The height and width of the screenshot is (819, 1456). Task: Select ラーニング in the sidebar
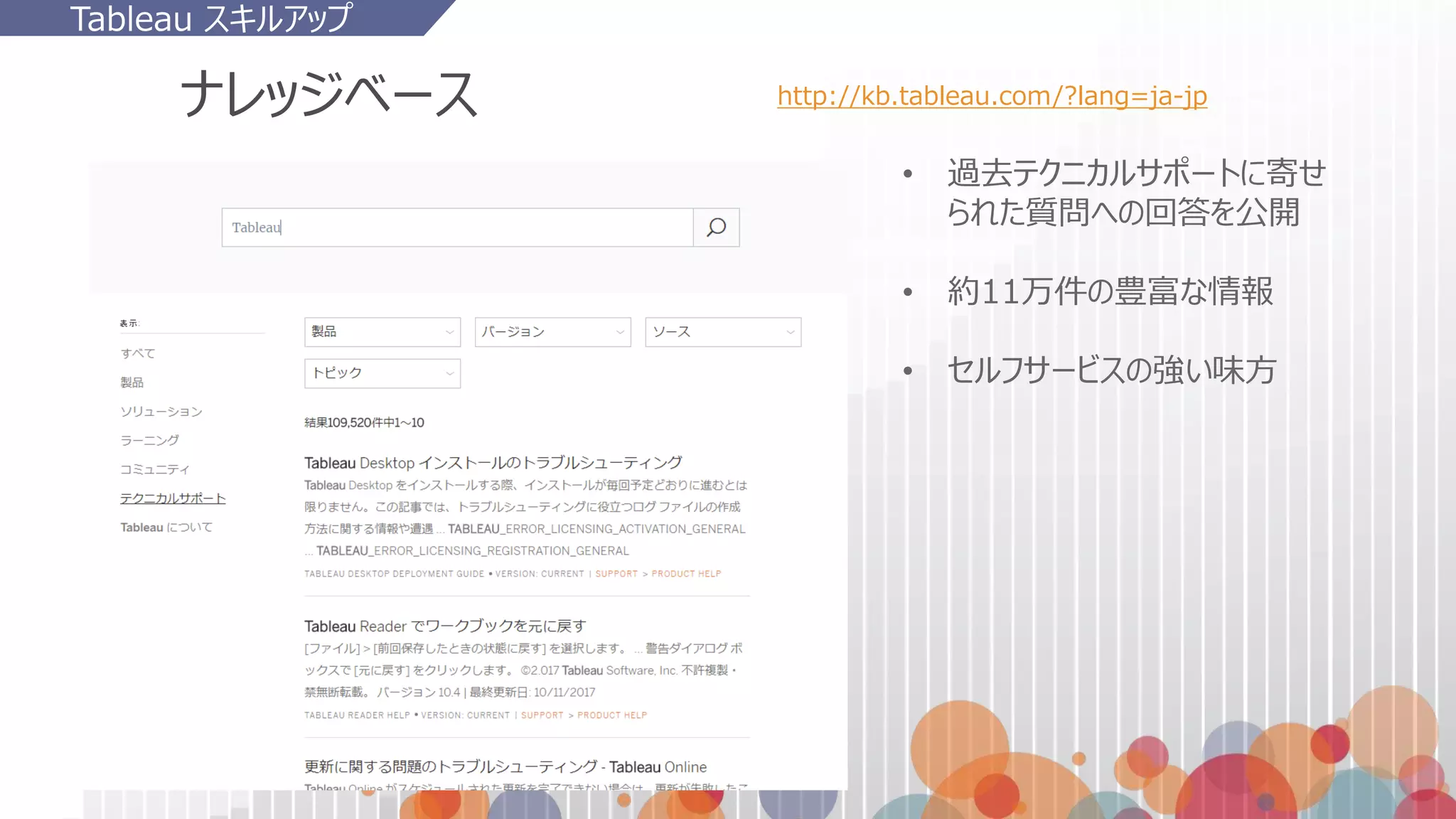[149, 440]
